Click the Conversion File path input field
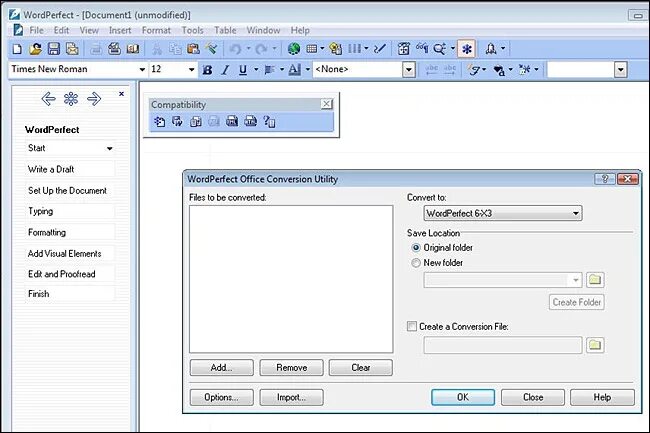Viewport: 650px width, 433px height. coord(503,345)
